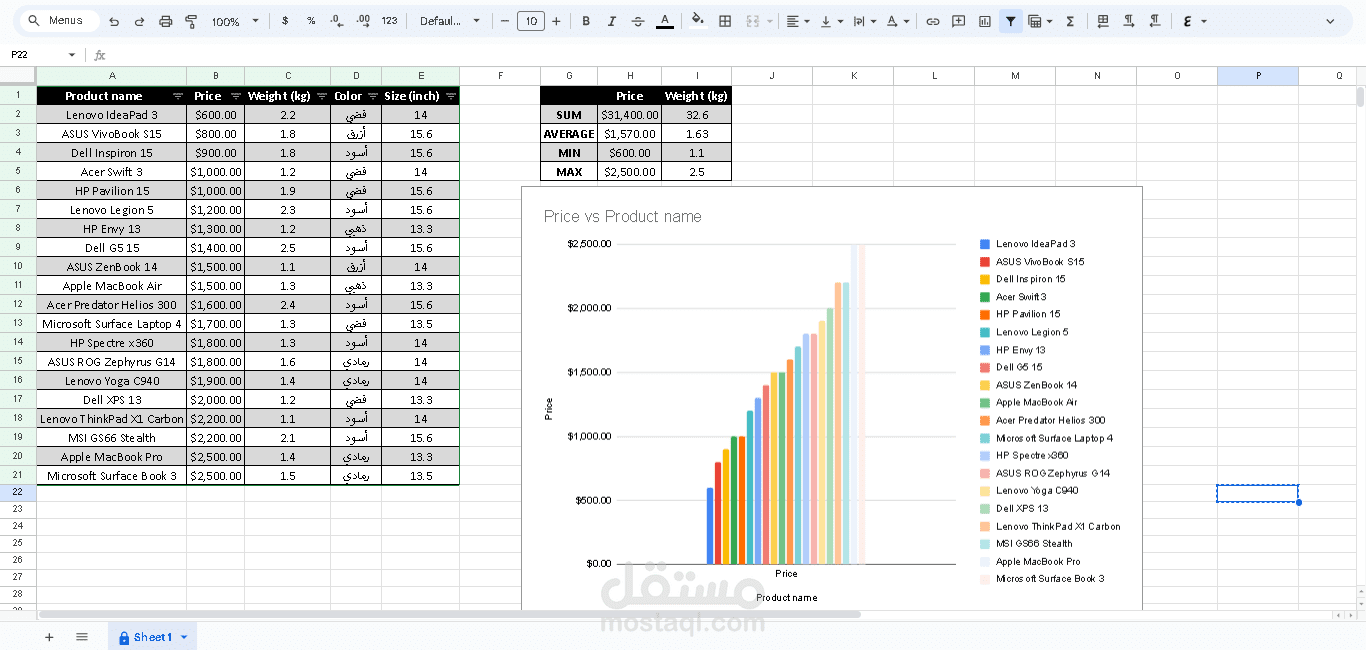Click the sheet direction toolbar icon
This screenshot has height=650, width=1366.
[1103, 21]
